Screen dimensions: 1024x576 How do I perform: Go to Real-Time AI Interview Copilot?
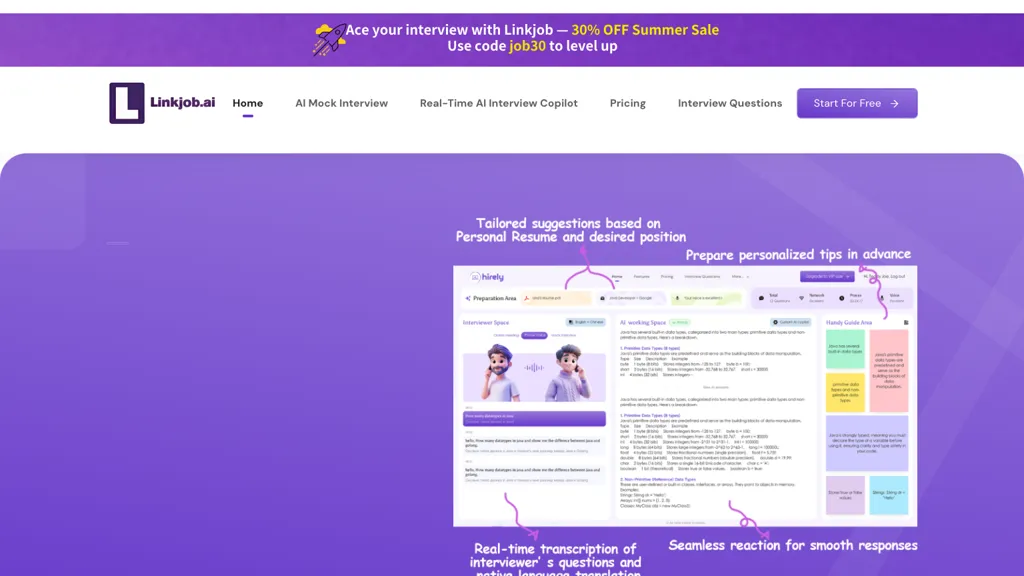coord(499,103)
